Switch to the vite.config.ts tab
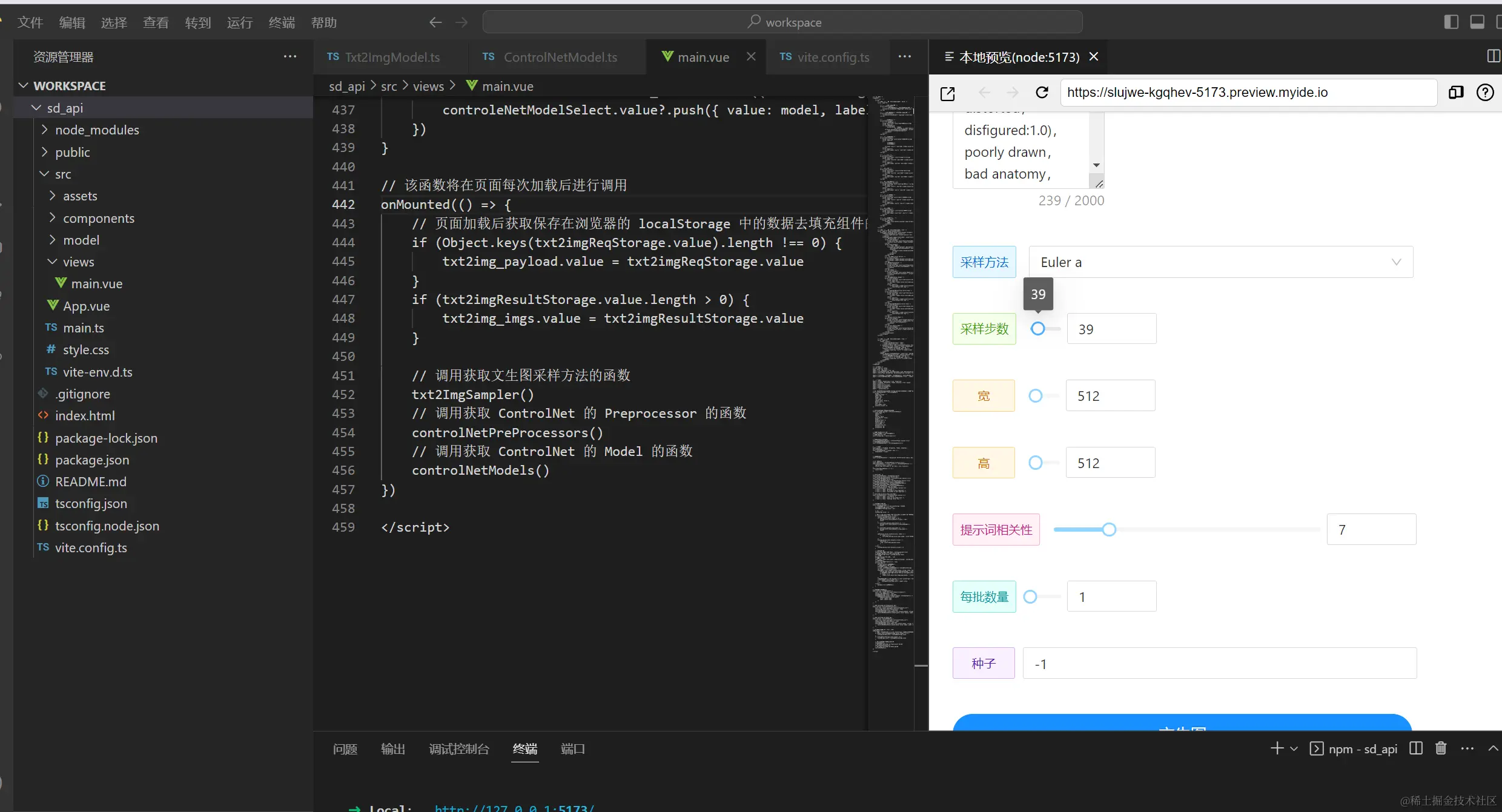 (827, 57)
